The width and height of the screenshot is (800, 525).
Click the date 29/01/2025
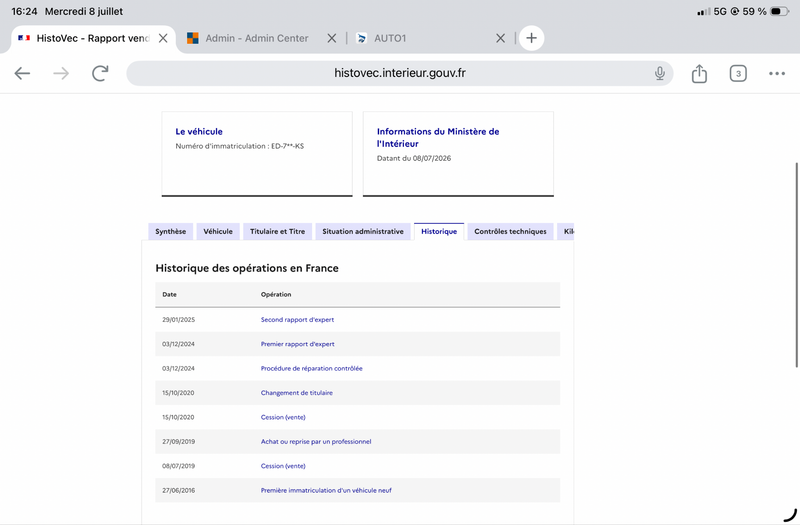coord(179,320)
